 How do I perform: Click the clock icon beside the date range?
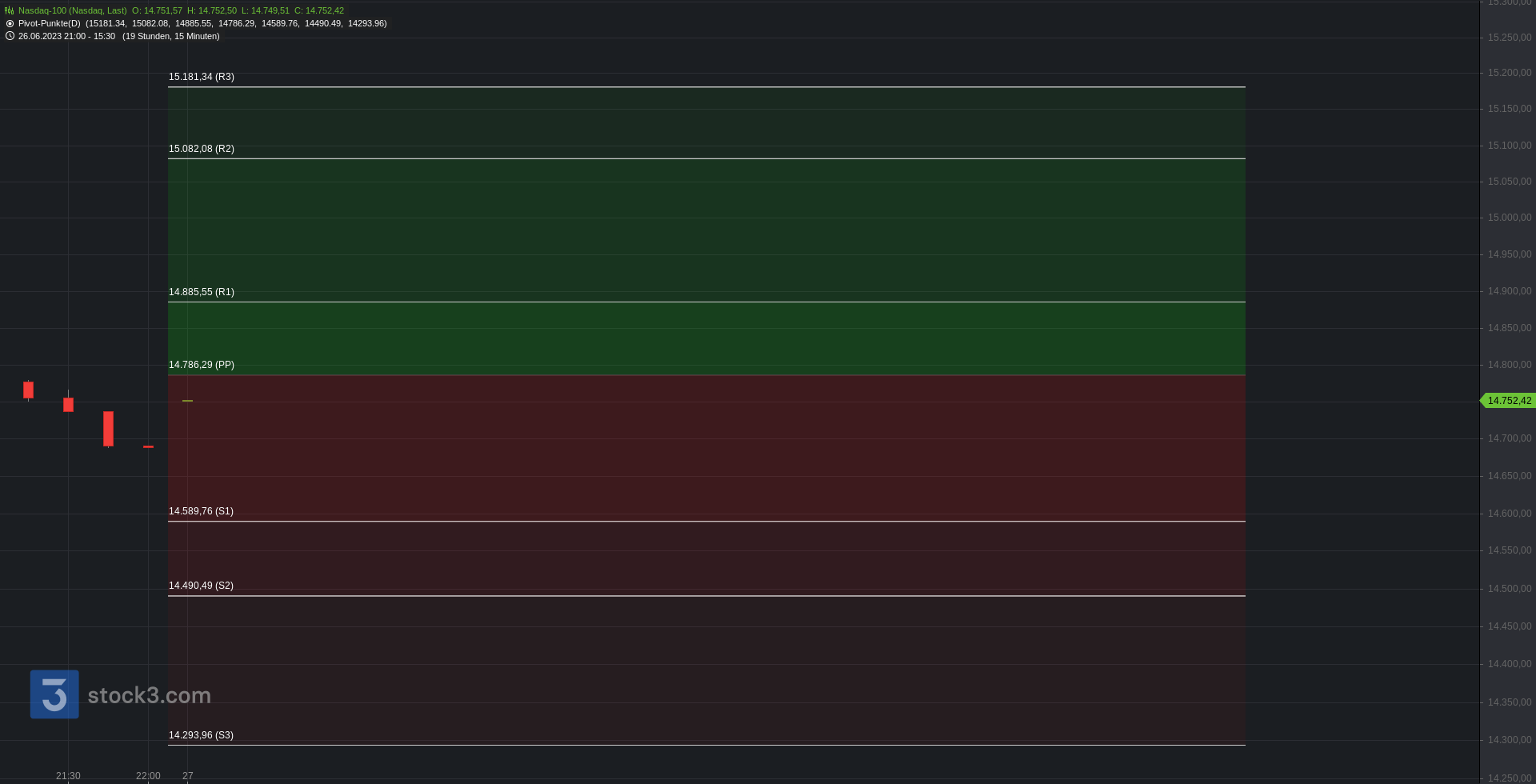[10, 36]
